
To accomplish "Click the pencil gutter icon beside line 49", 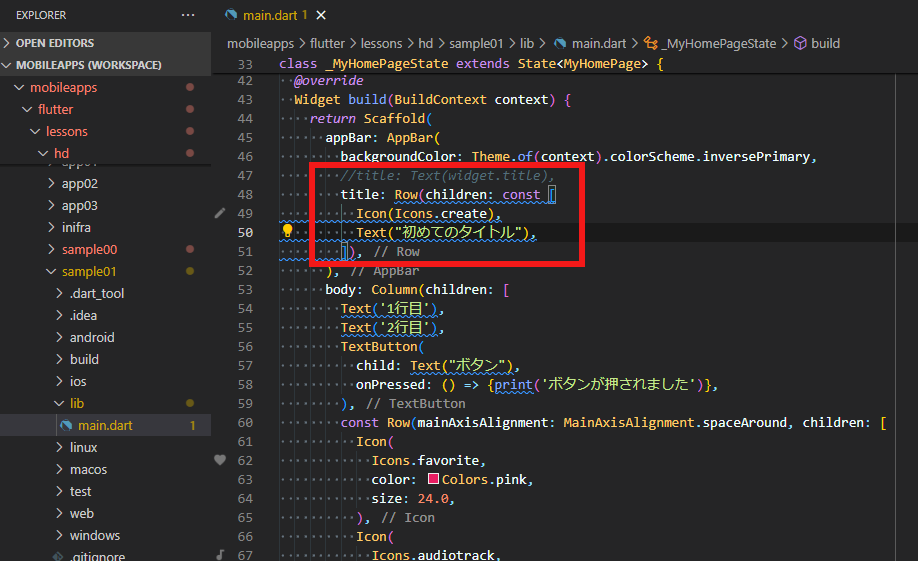I will point(220,213).
